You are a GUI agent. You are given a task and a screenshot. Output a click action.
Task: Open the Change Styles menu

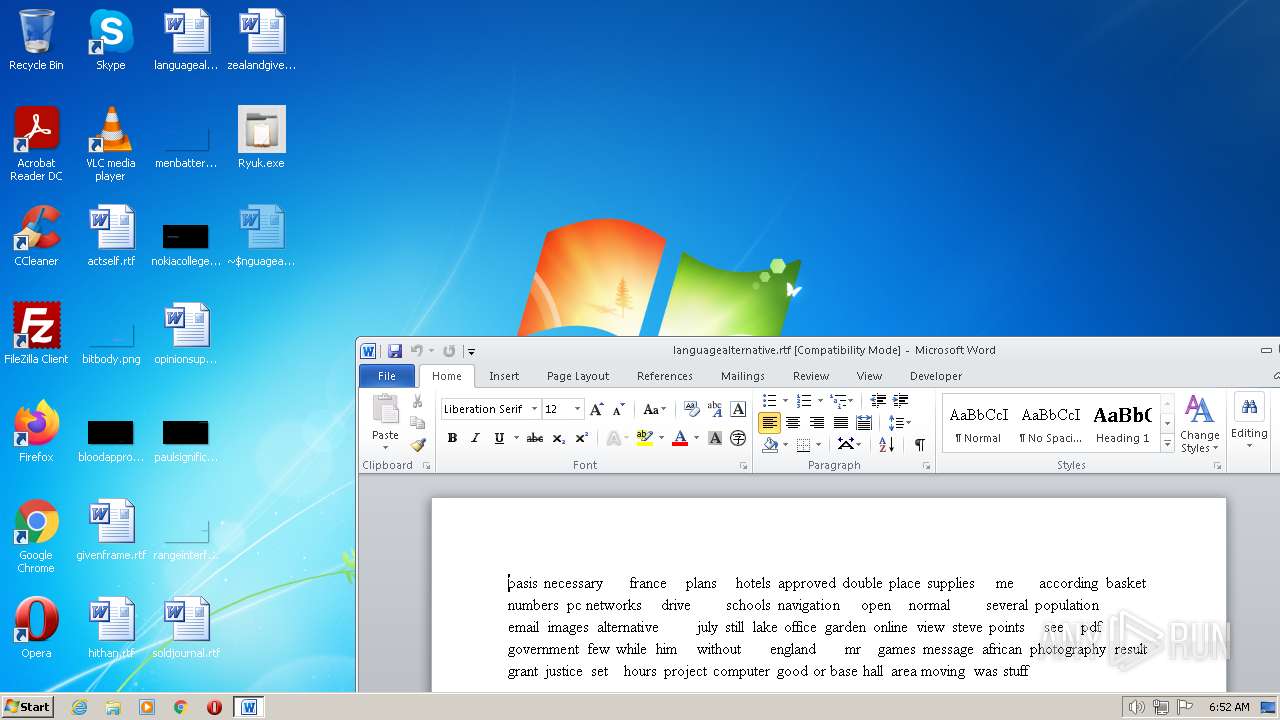pyautogui.click(x=1199, y=424)
